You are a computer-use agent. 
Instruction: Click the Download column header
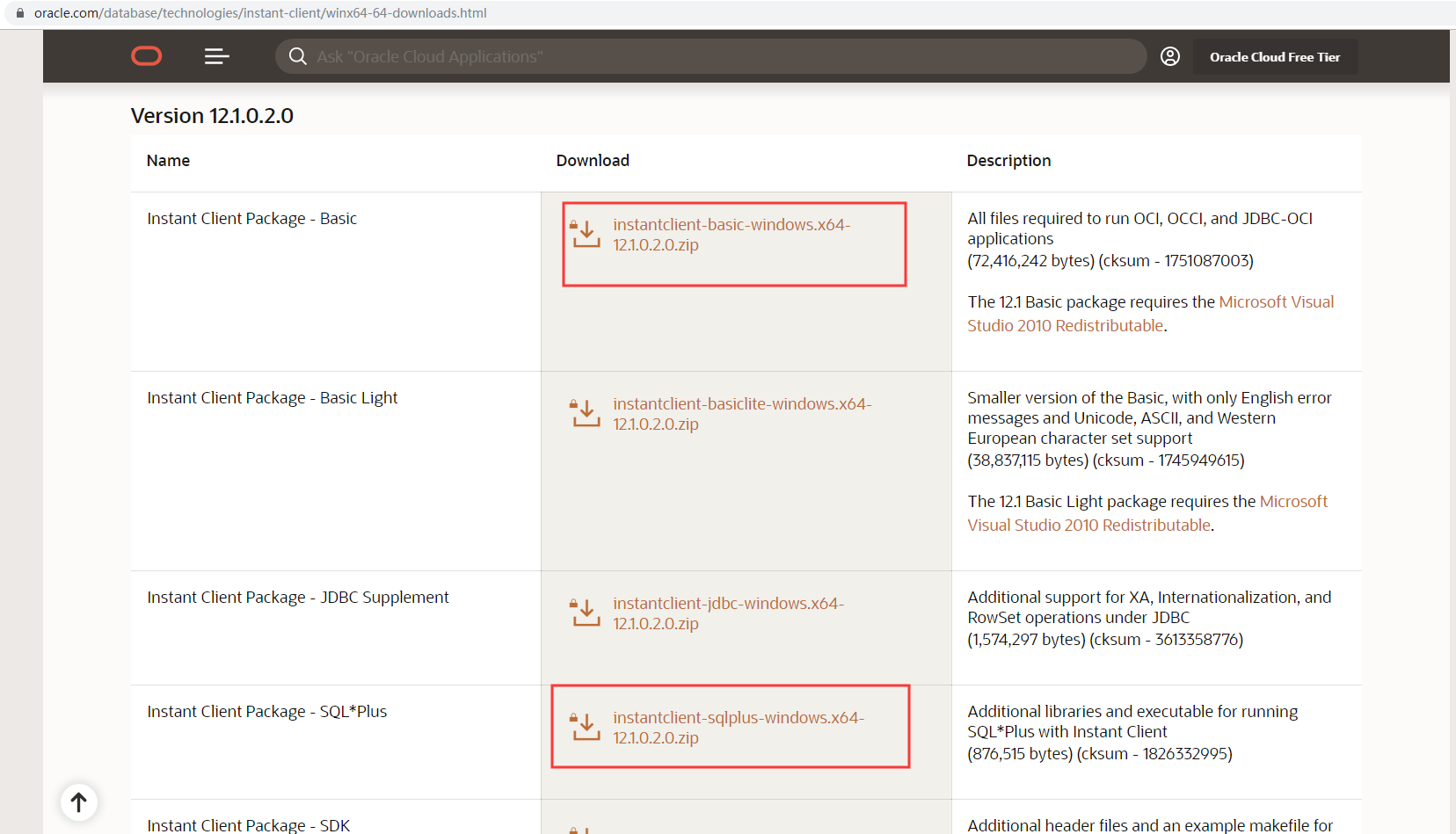[x=593, y=161]
